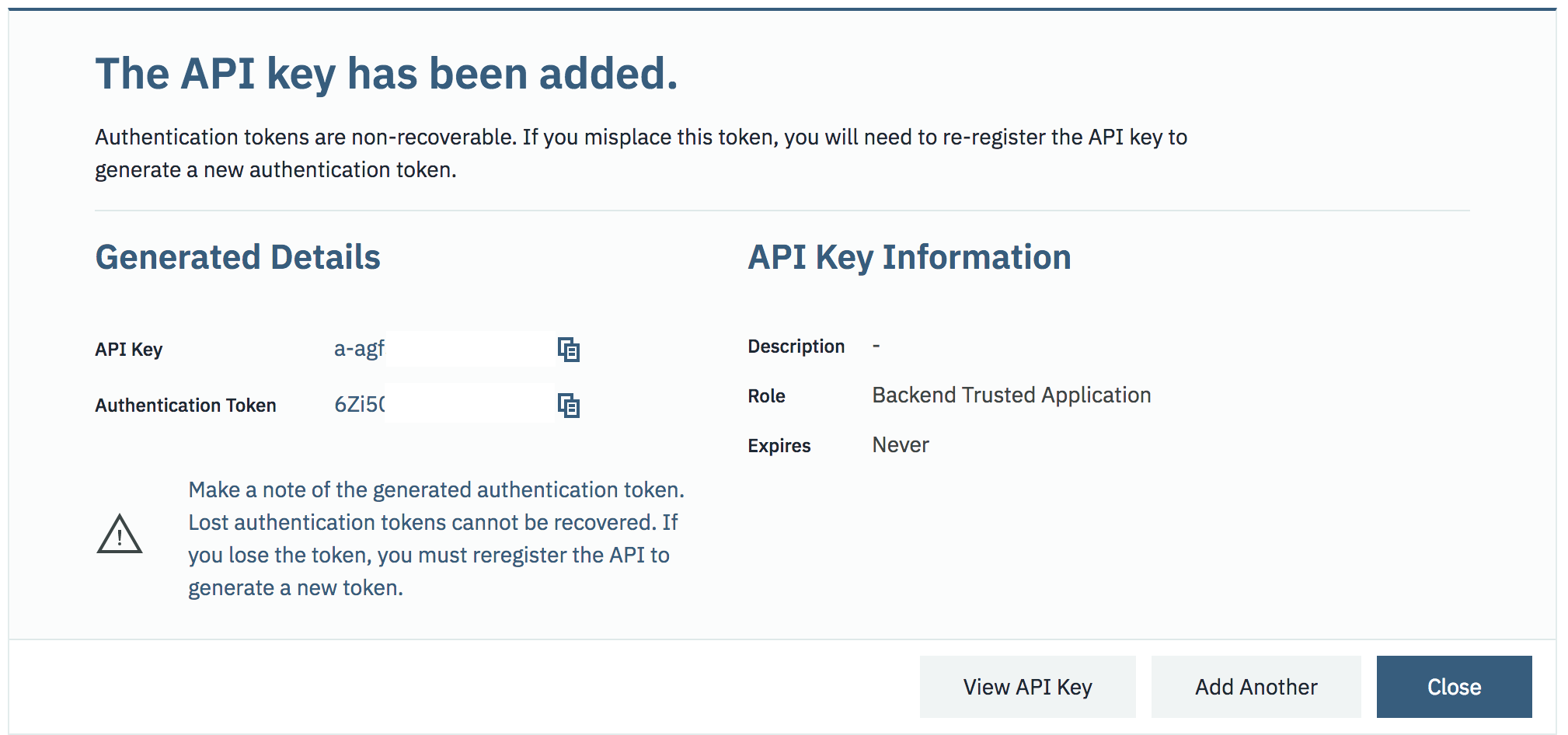
Task: Click the API Key field label
Action: click(129, 350)
